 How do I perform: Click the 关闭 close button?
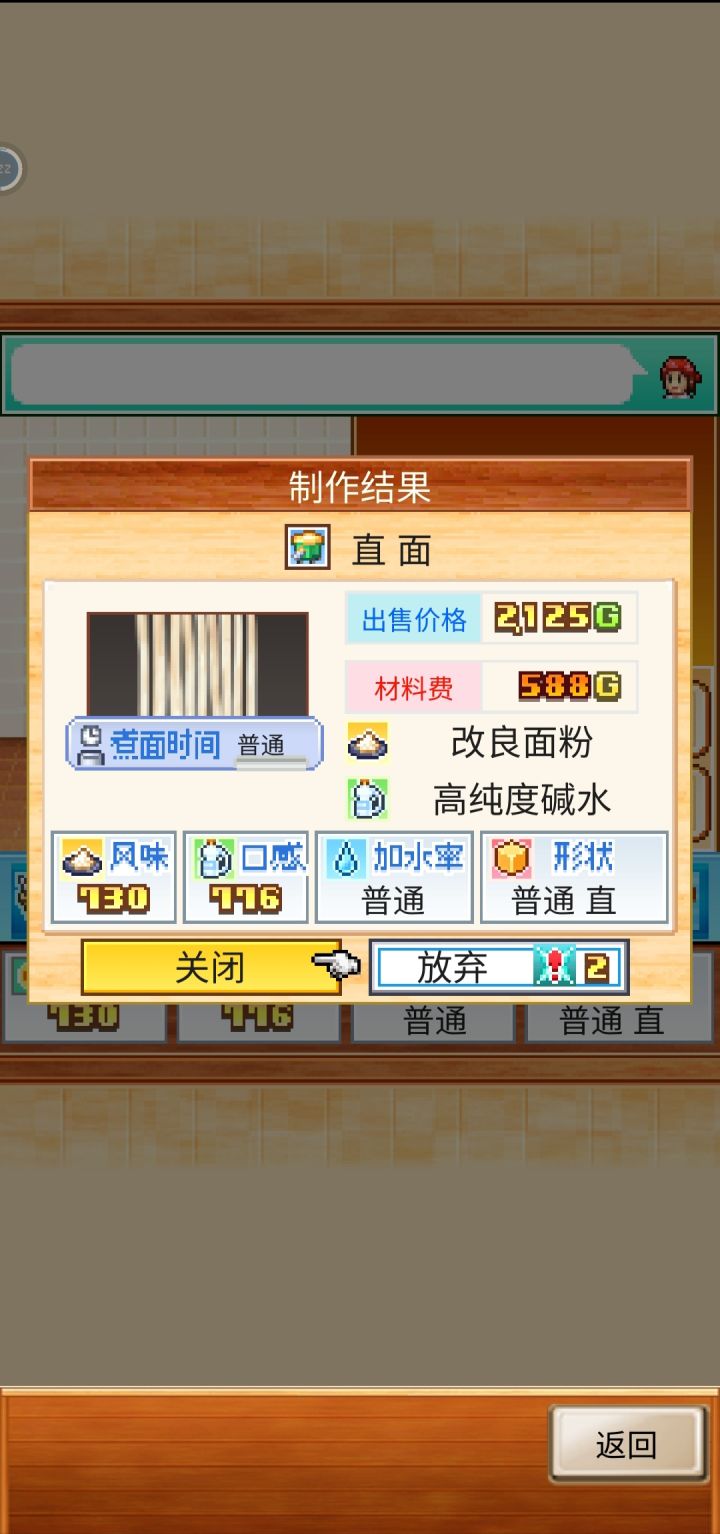[210, 967]
